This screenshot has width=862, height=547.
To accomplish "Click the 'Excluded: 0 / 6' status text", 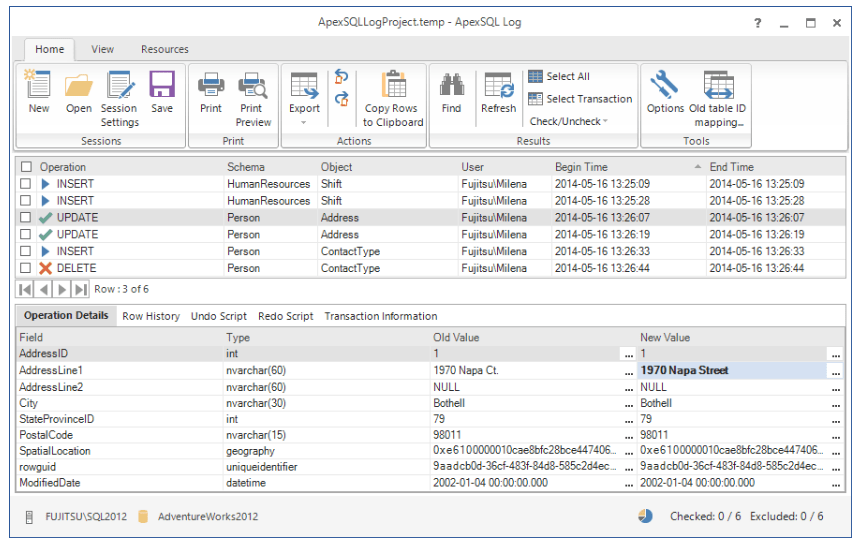I will 787,516.
